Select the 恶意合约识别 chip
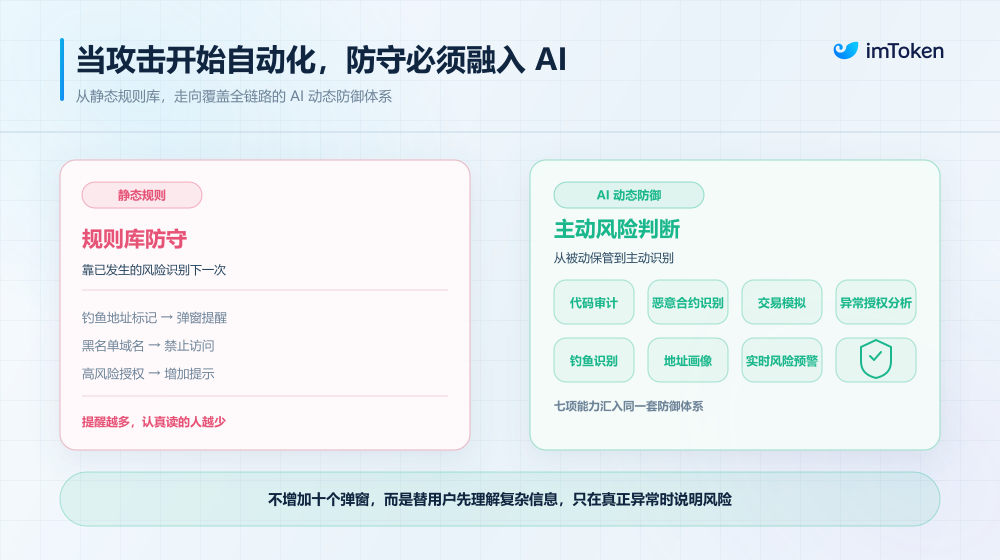 688,302
